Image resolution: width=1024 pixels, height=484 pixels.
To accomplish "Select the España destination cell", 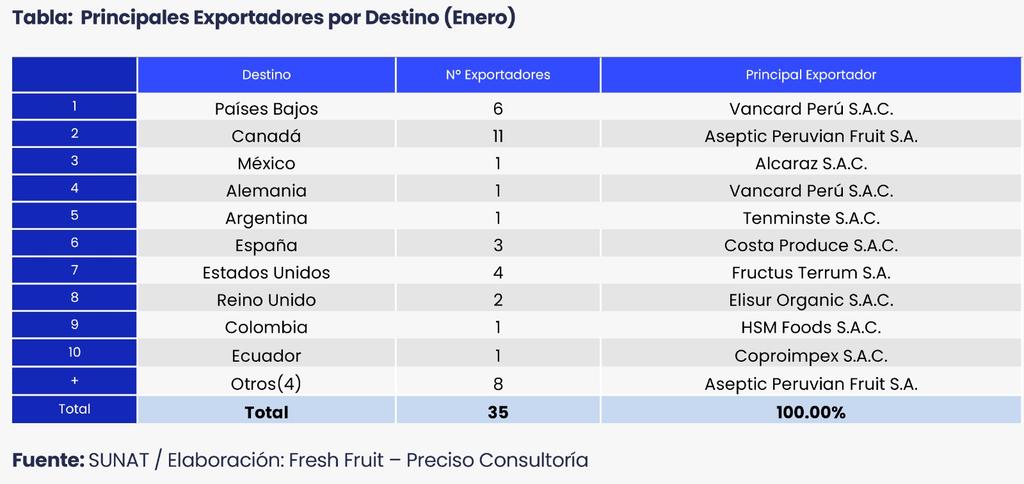I will (x=266, y=245).
